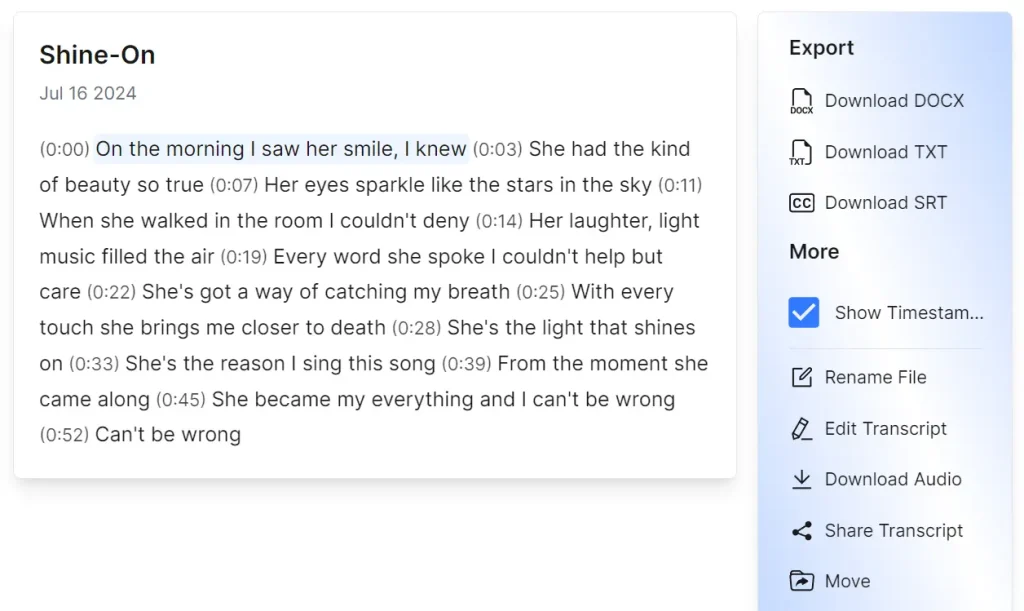
Task: Click the DOCX file icon
Action: pos(801,100)
